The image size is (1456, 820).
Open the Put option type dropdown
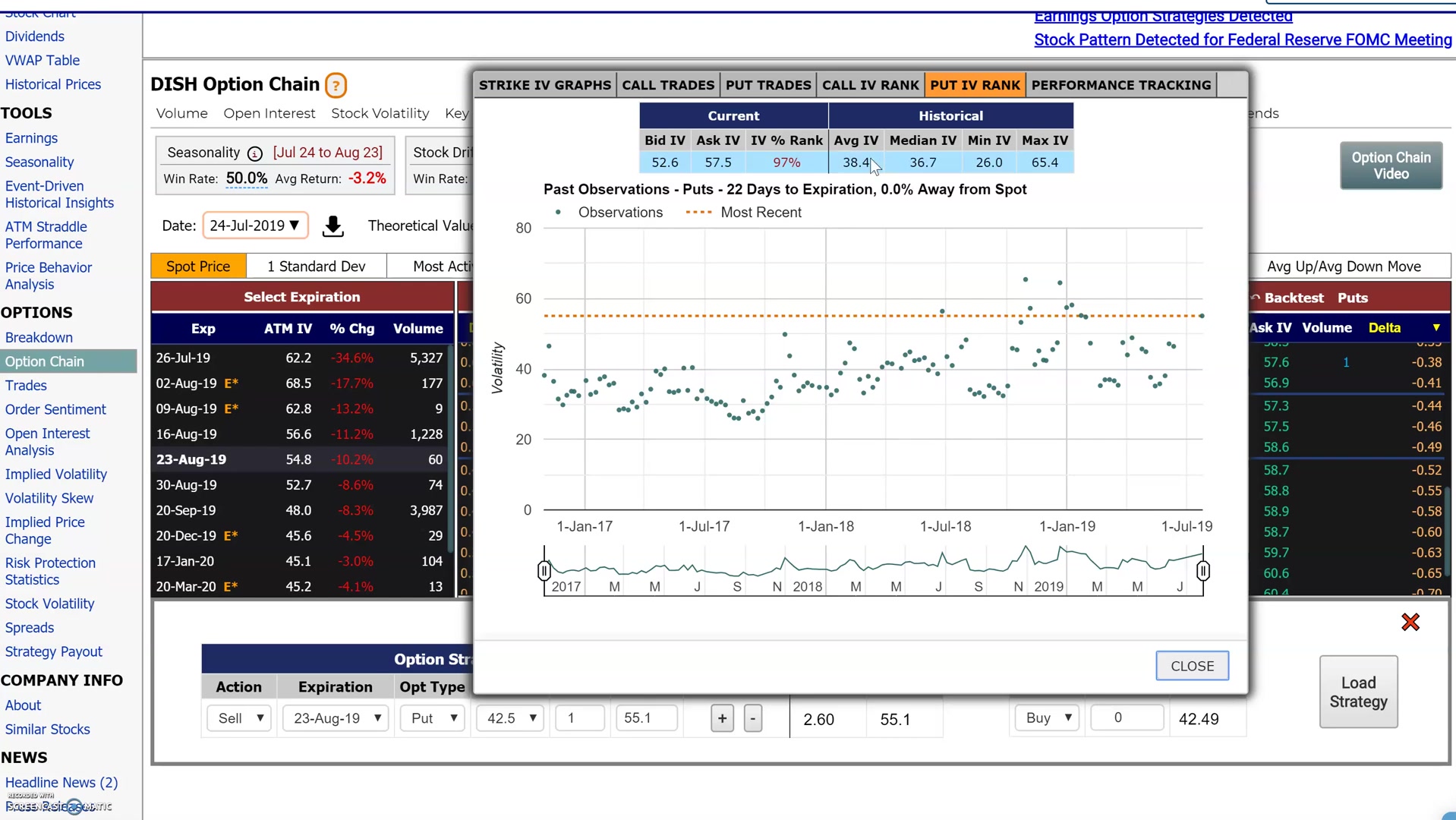pos(433,718)
